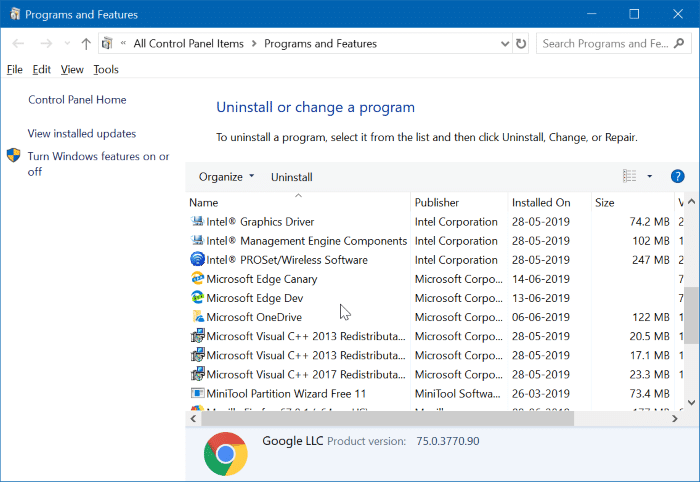Click All Control Panel Items breadcrumb
The height and width of the screenshot is (482, 700).
point(188,44)
